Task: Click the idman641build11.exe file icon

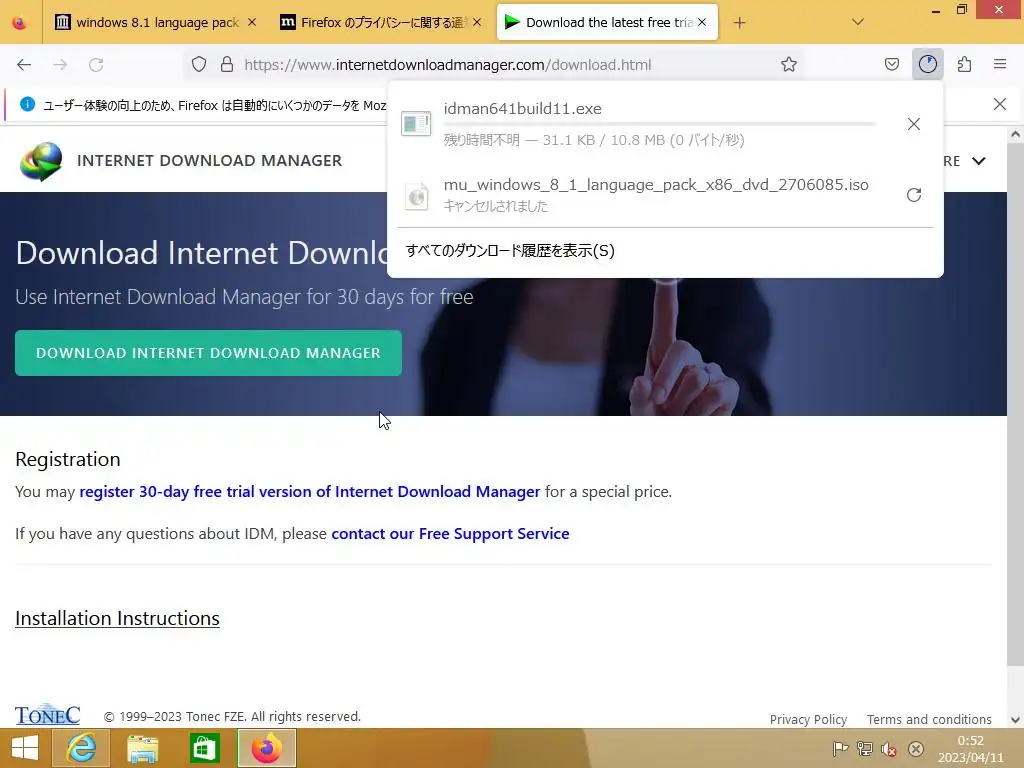Action: (416, 123)
